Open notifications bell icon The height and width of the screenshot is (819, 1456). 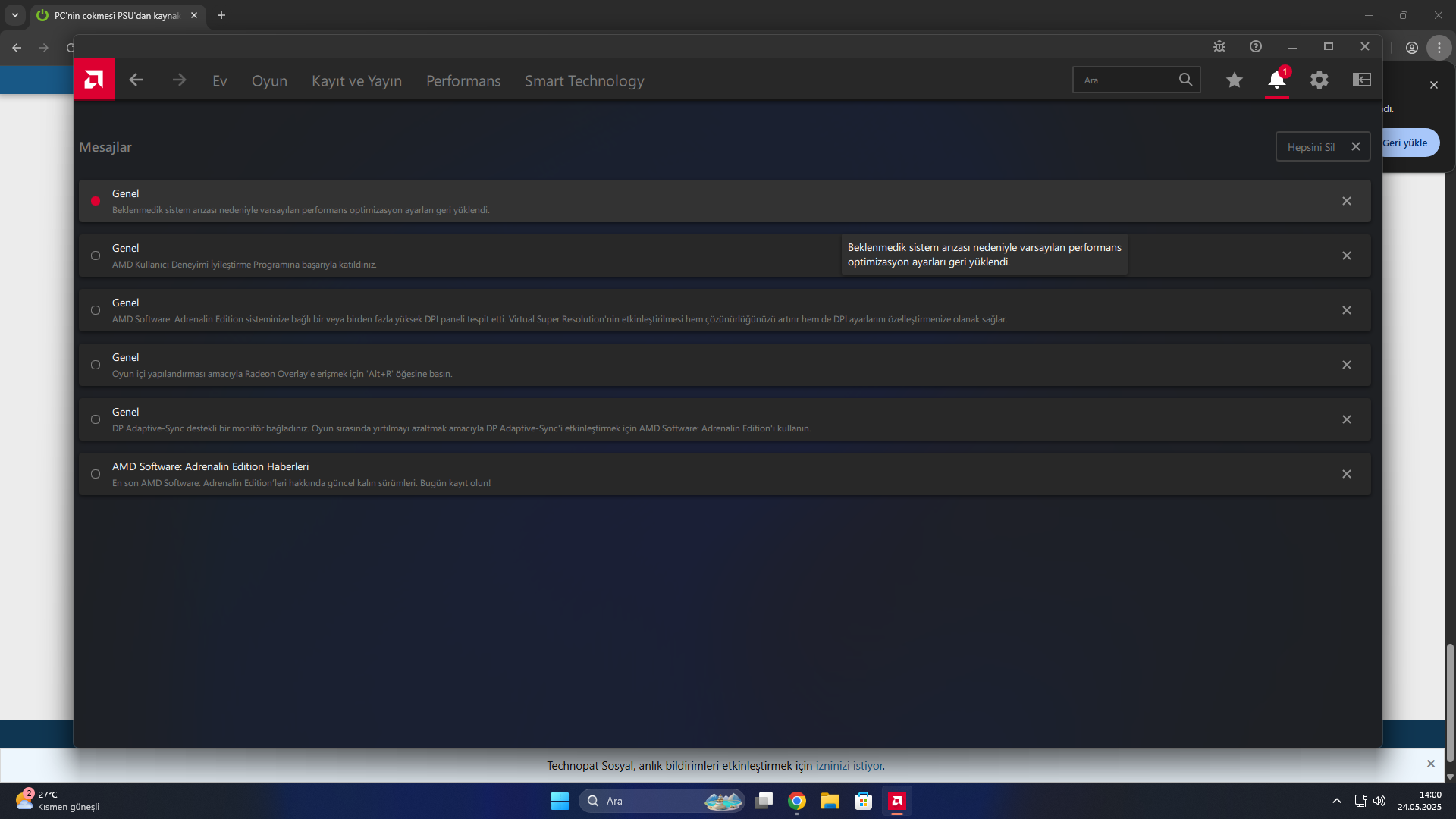click(x=1276, y=80)
